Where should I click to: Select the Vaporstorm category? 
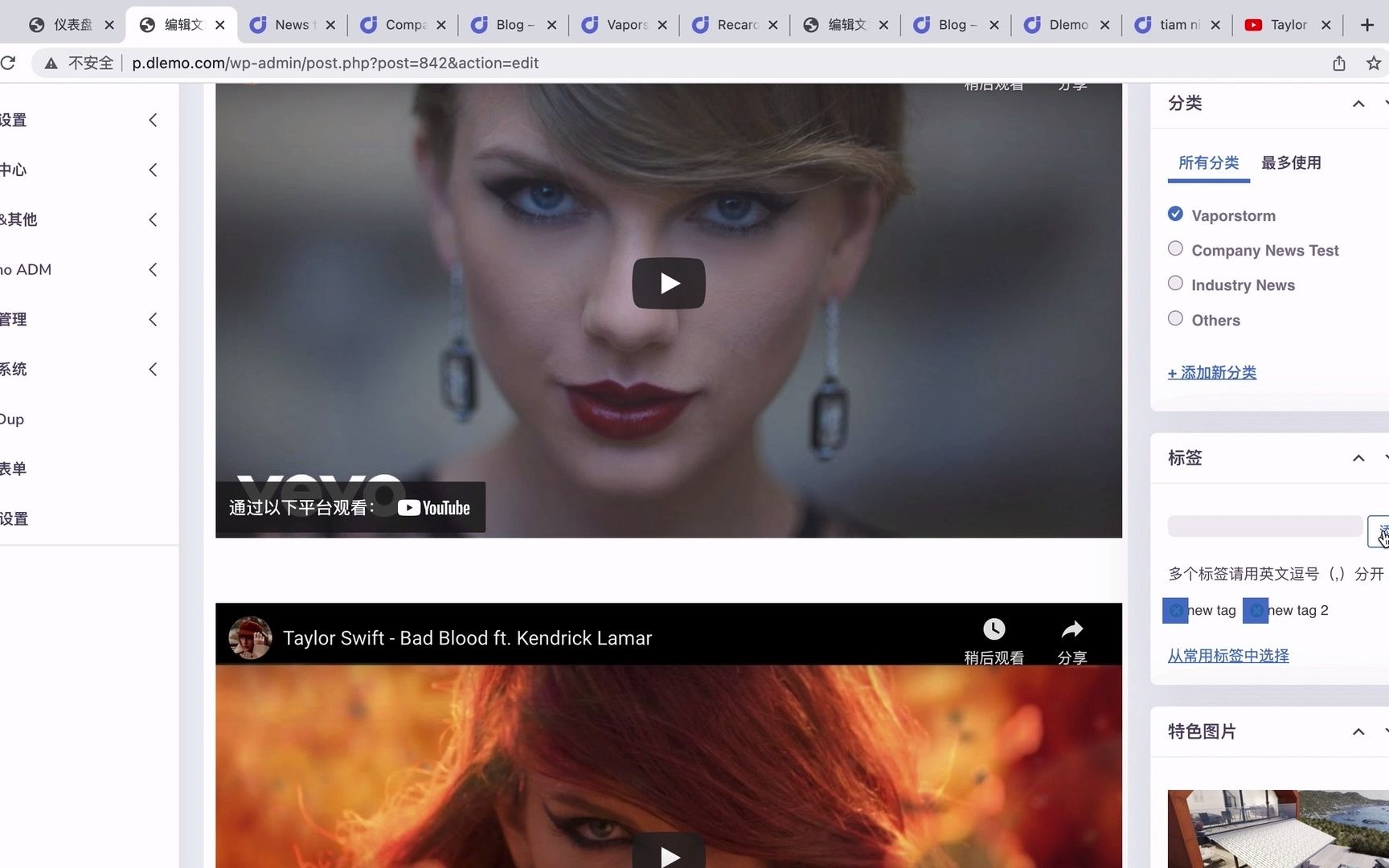1175,214
